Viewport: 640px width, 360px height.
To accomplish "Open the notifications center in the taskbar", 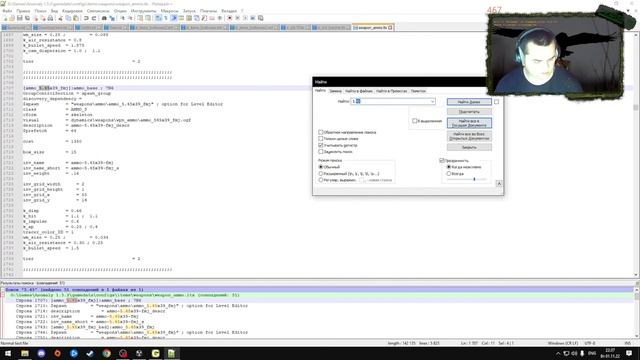I will click(x=629, y=353).
